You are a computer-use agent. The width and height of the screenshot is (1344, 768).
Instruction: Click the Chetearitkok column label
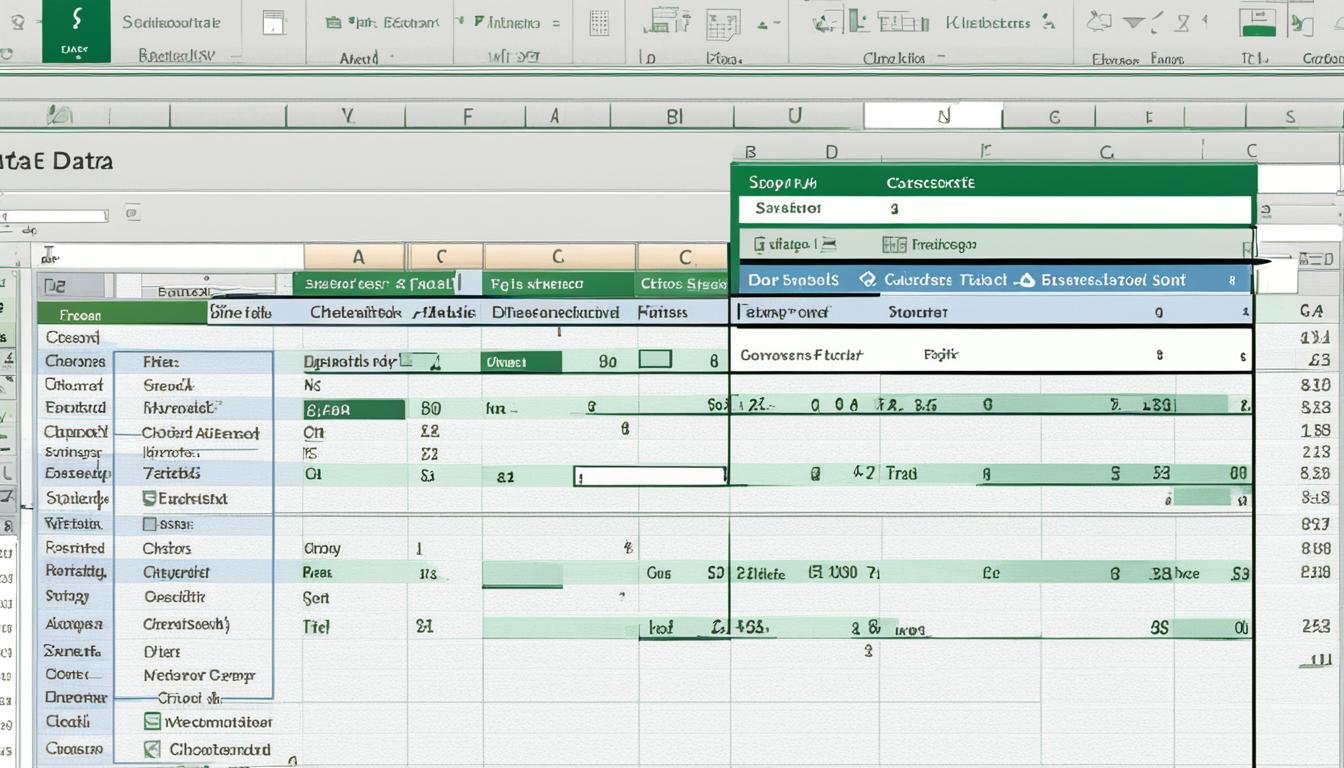pyautogui.click(x=356, y=312)
